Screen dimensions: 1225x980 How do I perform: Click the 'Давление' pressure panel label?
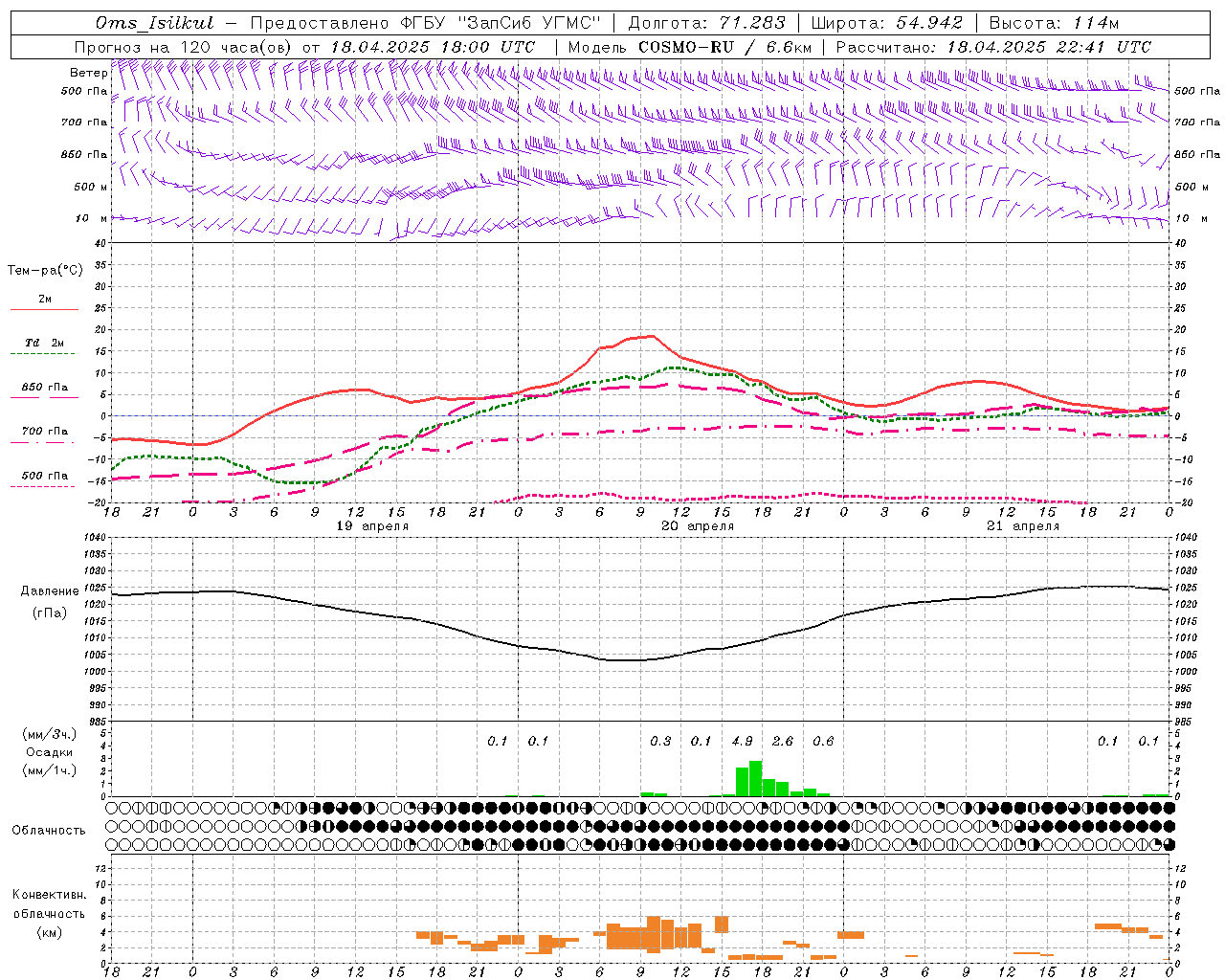(x=50, y=591)
